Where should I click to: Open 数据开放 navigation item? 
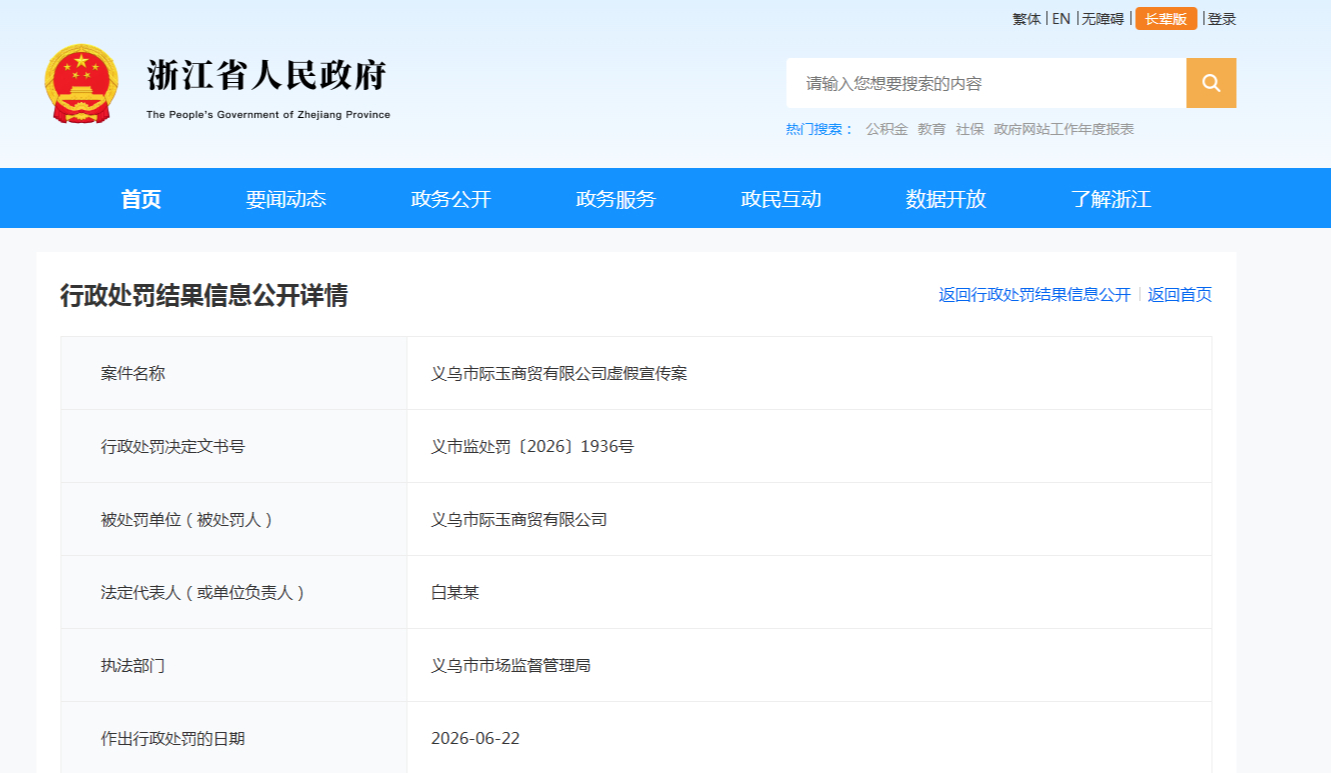click(946, 199)
